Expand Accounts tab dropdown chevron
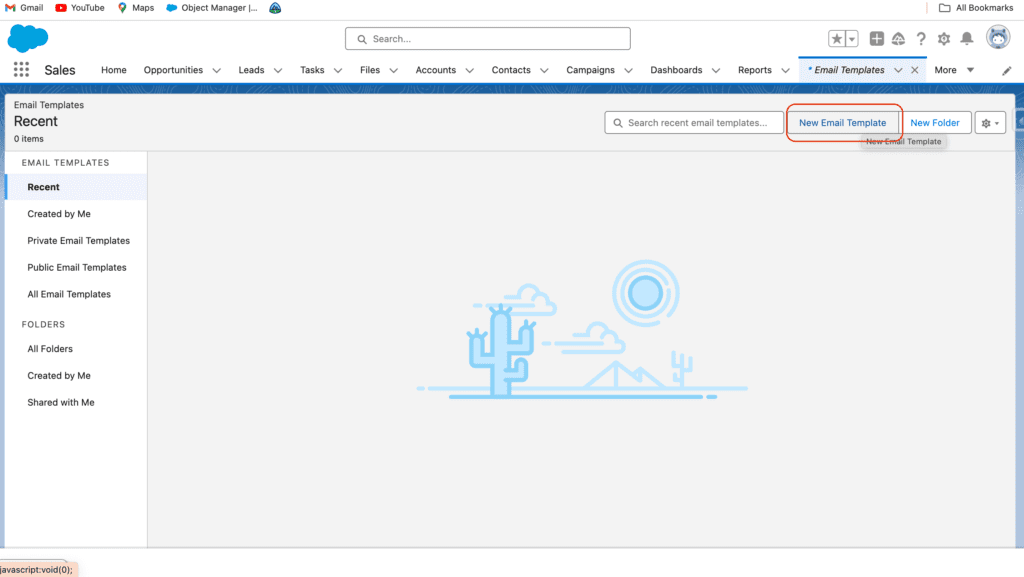Image resolution: width=1024 pixels, height=577 pixels. [x=469, y=70]
